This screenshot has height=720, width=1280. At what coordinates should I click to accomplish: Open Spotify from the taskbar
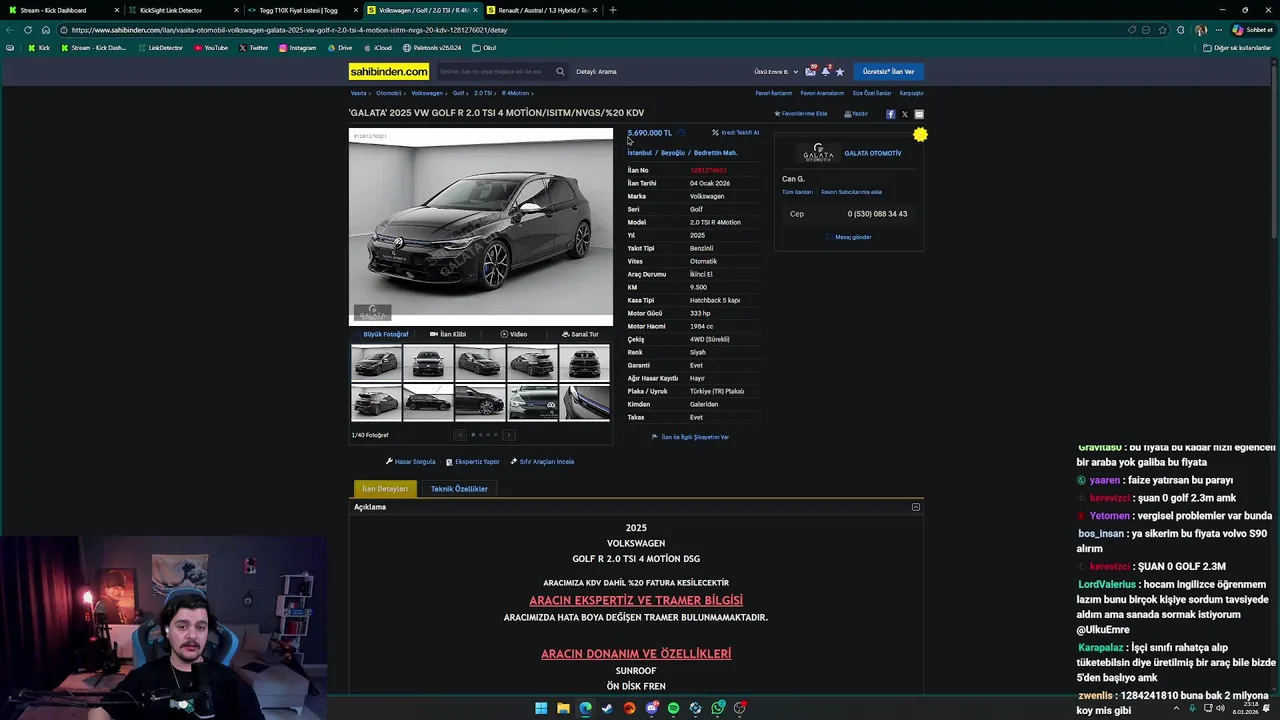(673, 708)
